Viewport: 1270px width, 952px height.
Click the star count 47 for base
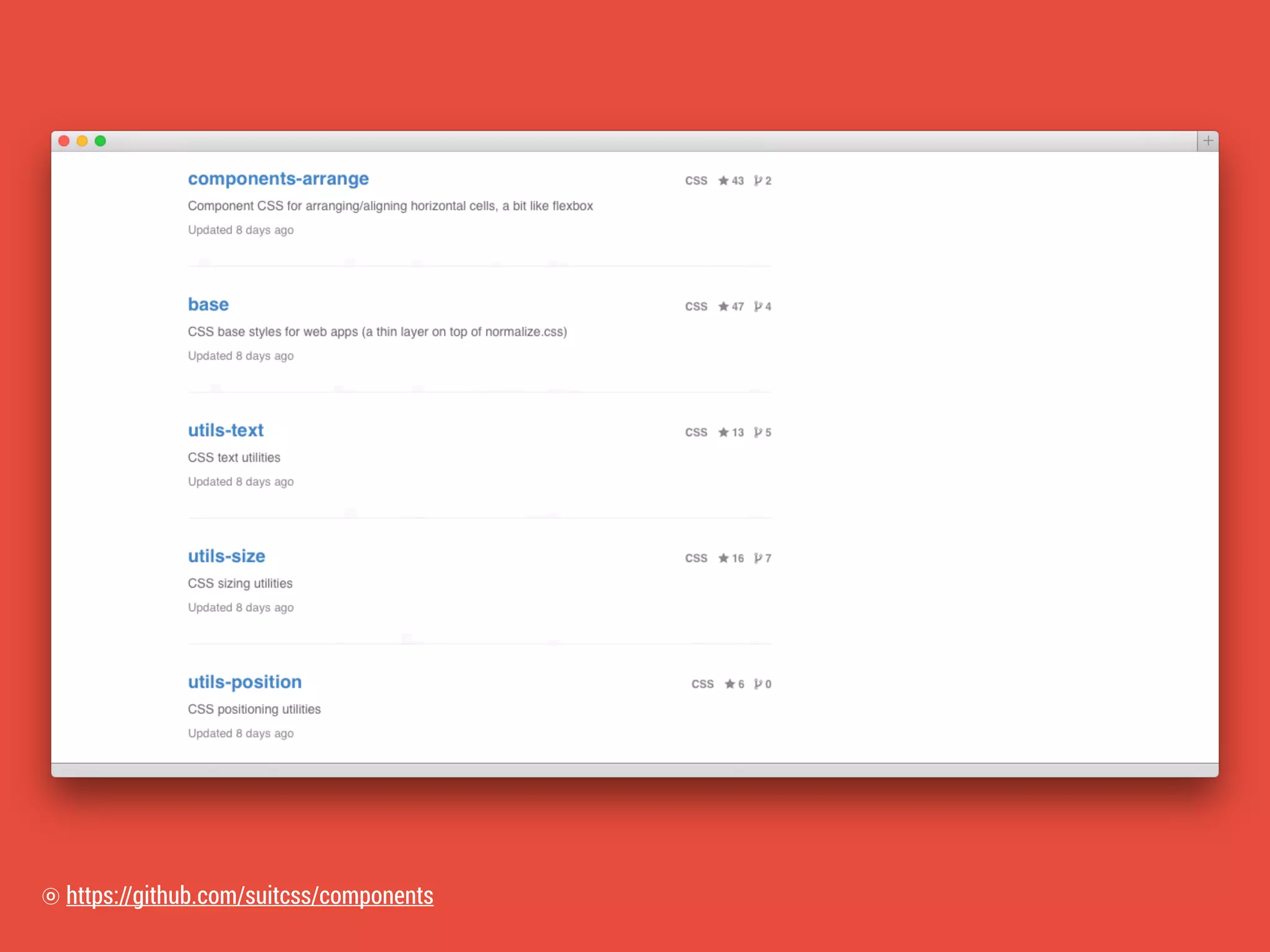coord(731,307)
